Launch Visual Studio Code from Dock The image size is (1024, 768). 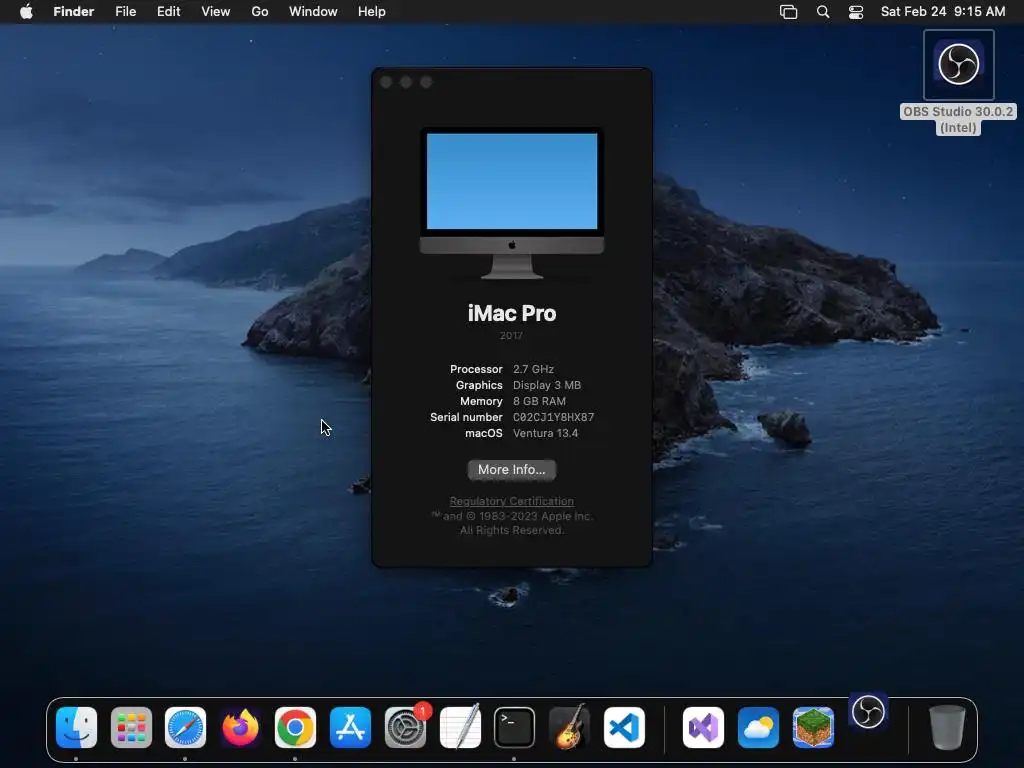pos(624,727)
